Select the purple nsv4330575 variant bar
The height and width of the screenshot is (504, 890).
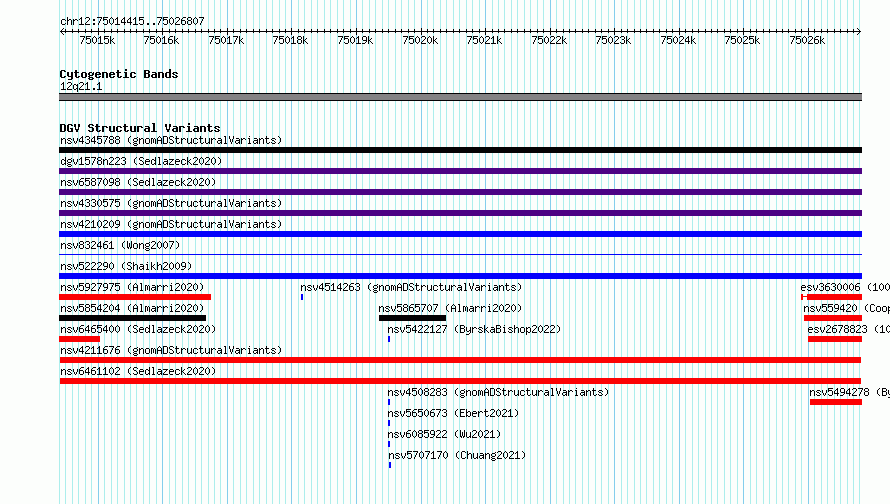[460, 213]
